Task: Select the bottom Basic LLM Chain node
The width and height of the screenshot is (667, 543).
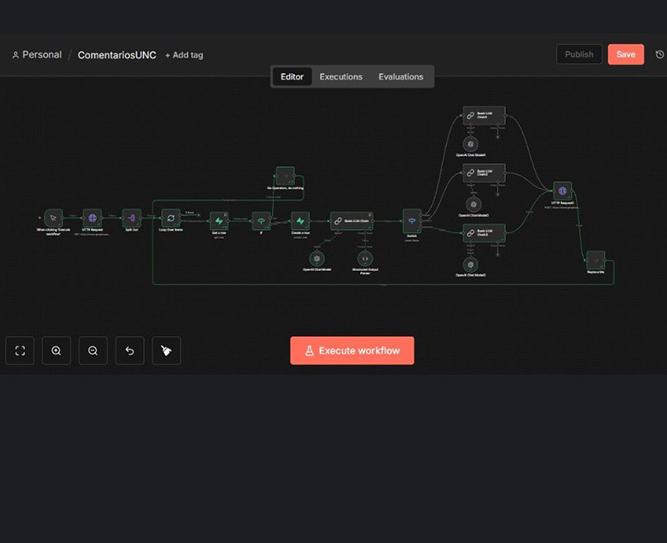Action: 484,233
